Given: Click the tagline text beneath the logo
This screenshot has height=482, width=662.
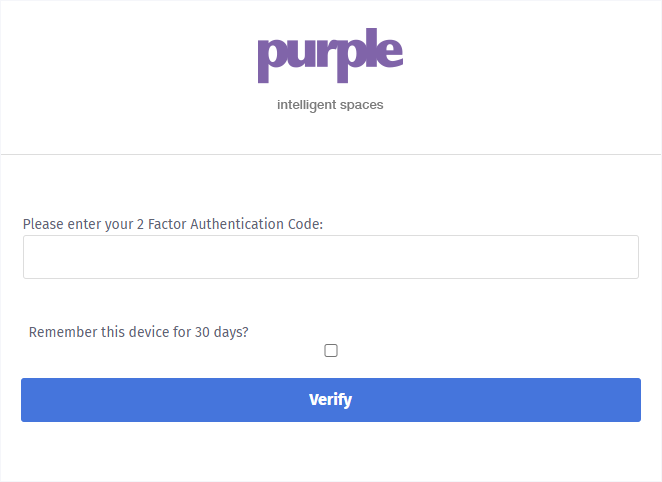Looking at the screenshot, I should click(330, 105).
